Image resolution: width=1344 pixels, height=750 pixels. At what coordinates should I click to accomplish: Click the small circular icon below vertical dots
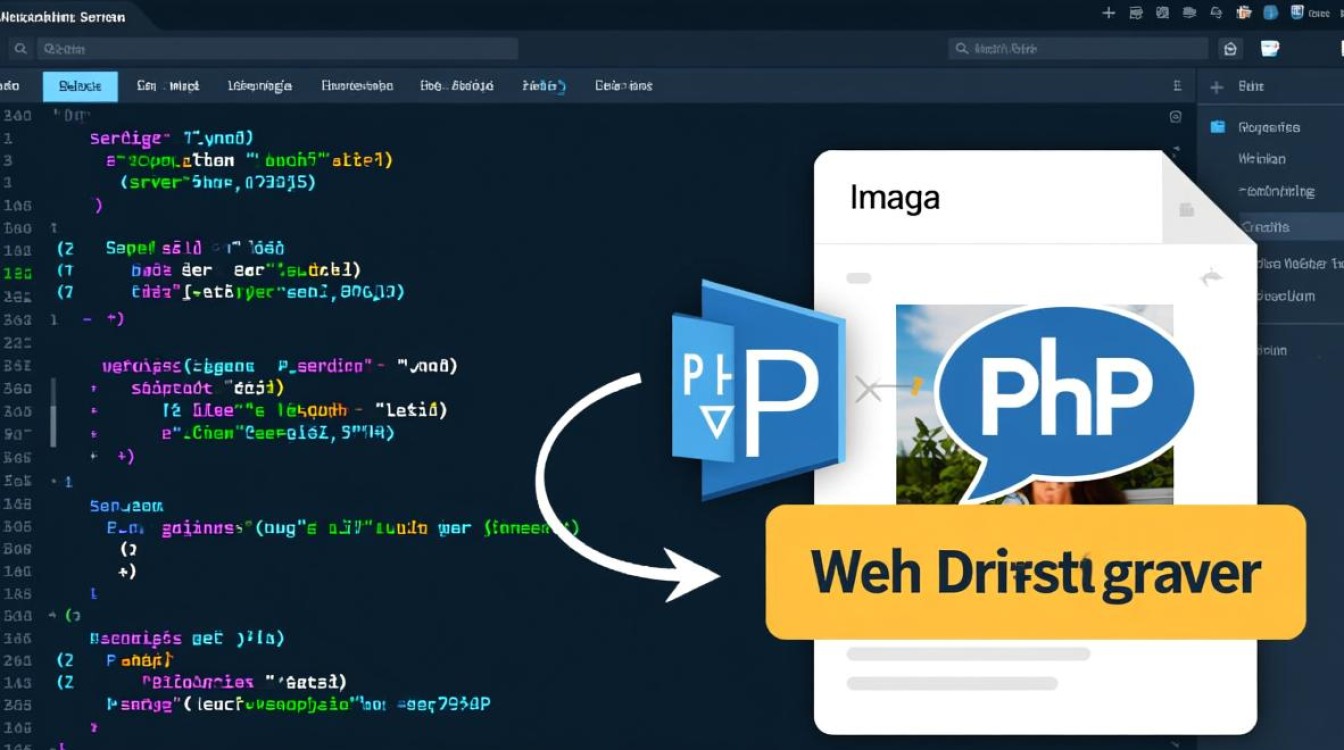tap(1176, 117)
